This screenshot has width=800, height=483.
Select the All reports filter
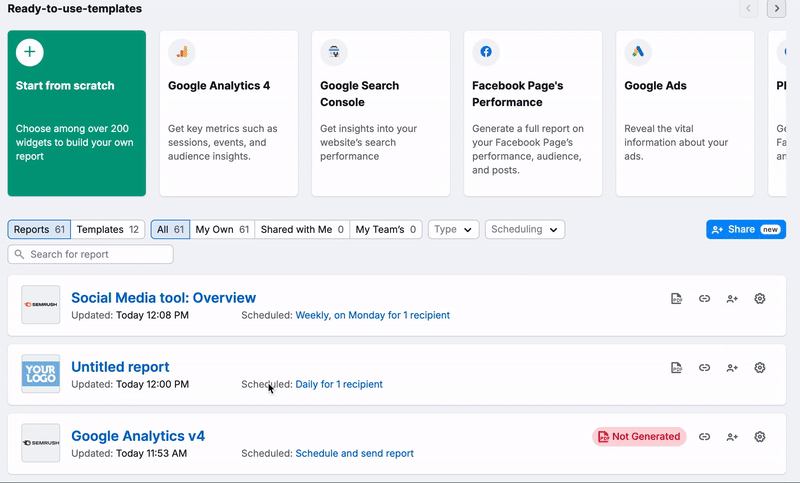(x=170, y=230)
